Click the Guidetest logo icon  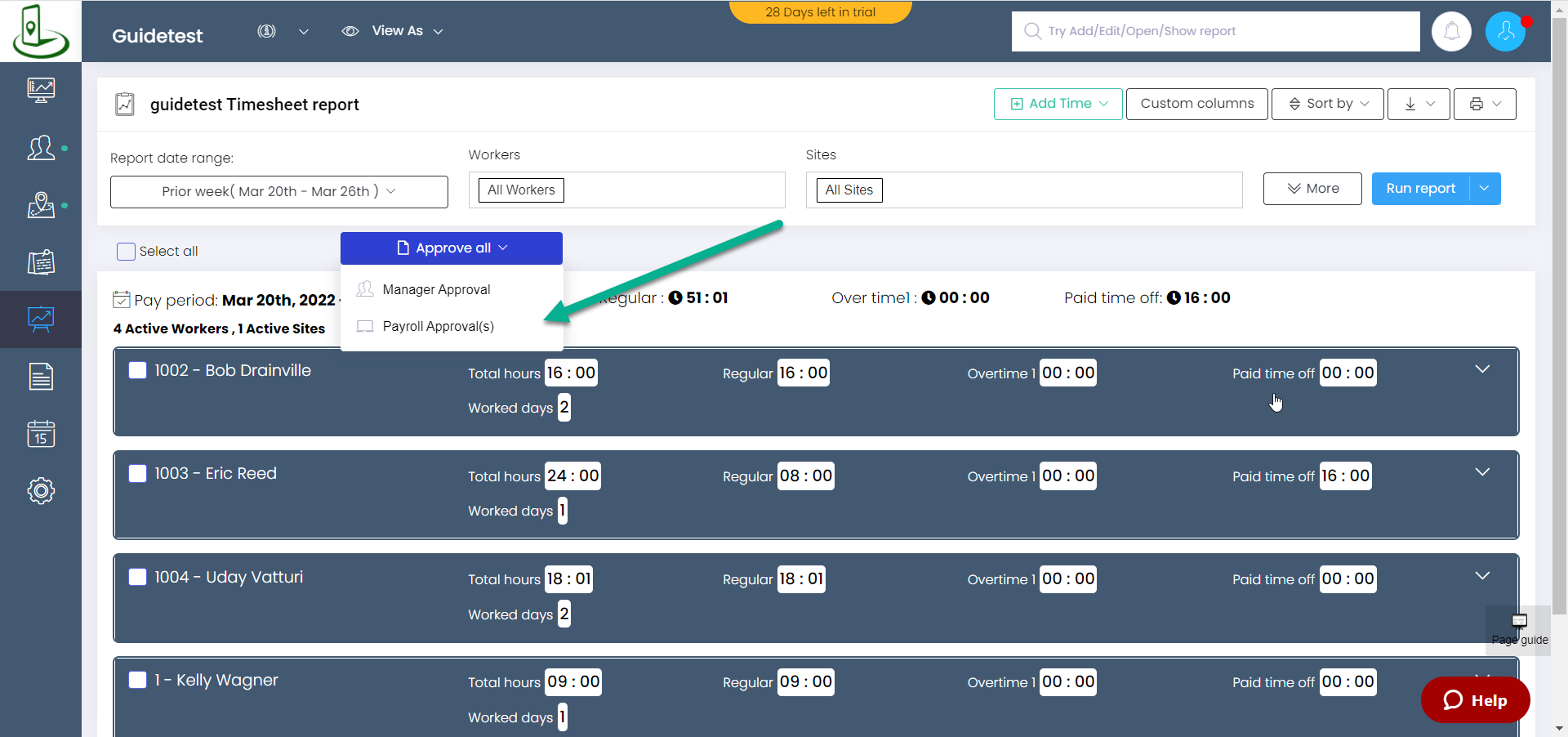(40, 31)
